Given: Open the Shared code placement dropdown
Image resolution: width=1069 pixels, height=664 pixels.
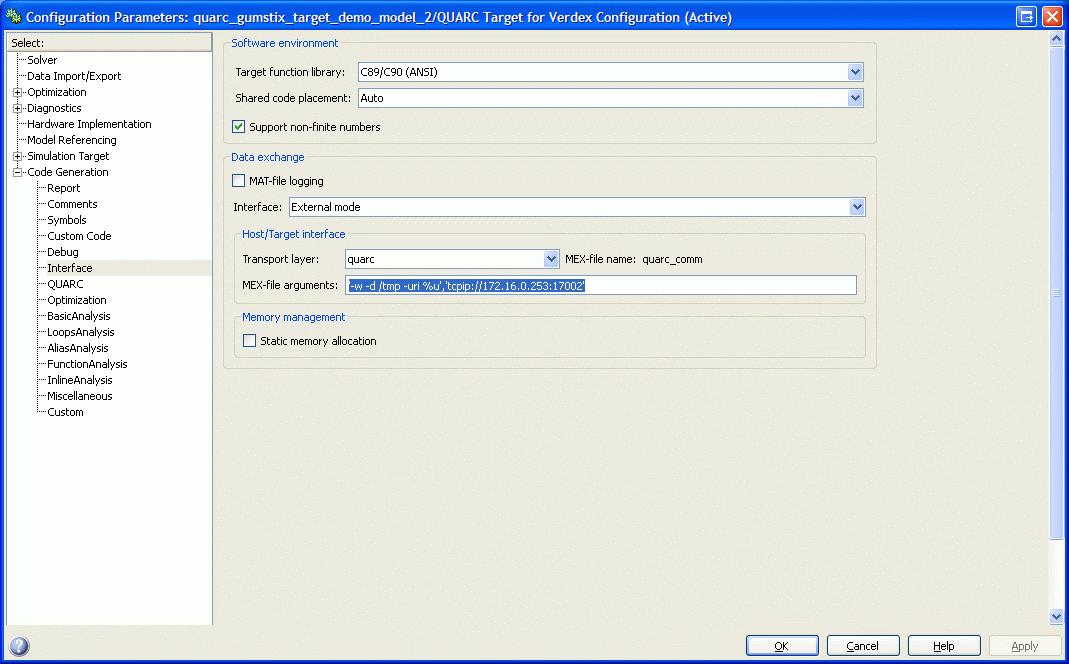Looking at the screenshot, I should [x=855, y=98].
